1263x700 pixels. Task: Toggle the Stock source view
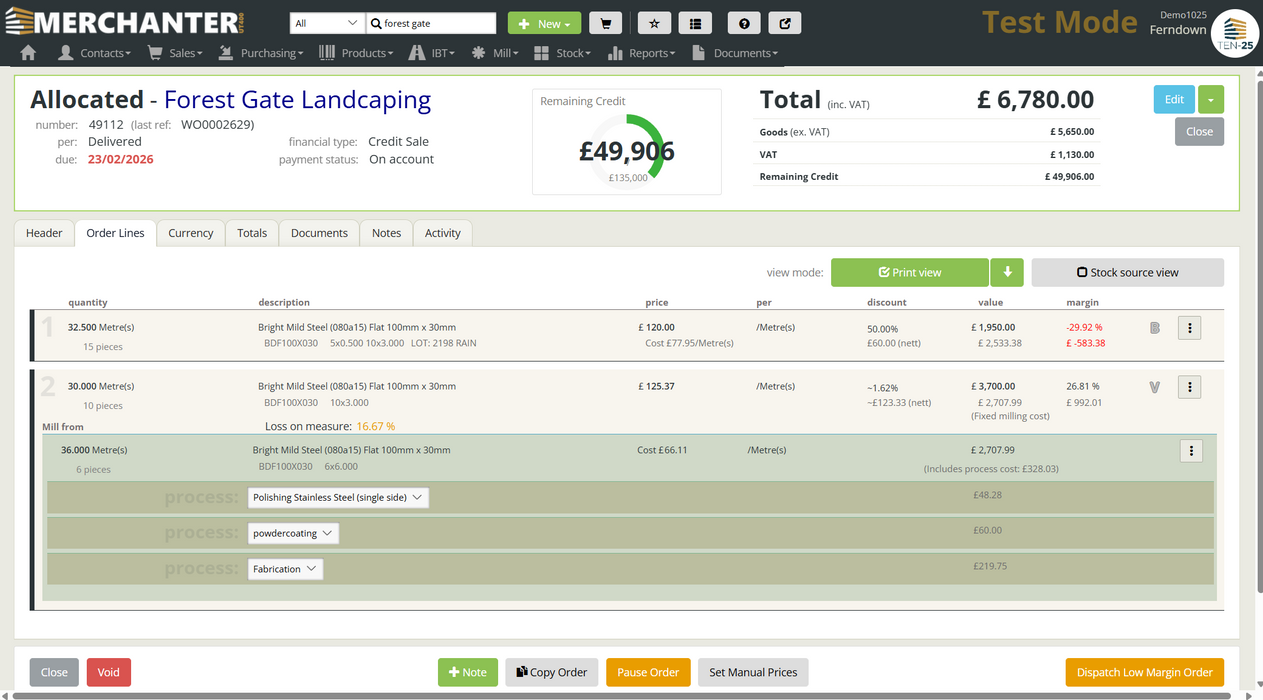1127,272
